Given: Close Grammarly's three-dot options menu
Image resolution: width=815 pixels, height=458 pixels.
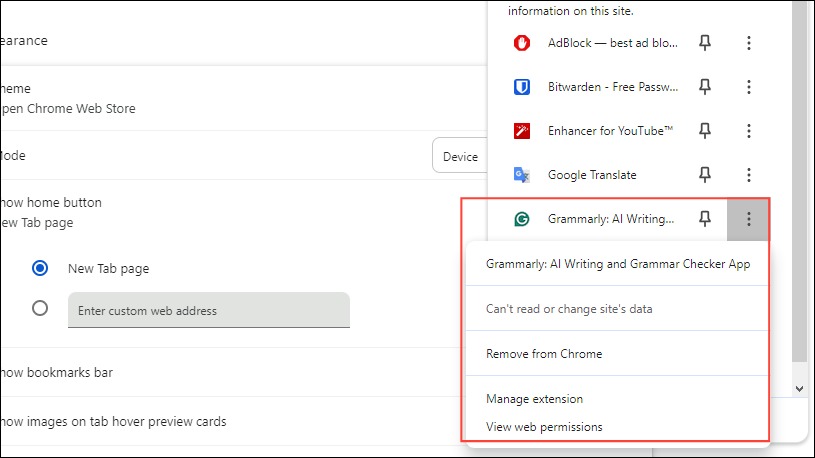Looking at the screenshot, I should pyautogui.click(x=748, y=219).
